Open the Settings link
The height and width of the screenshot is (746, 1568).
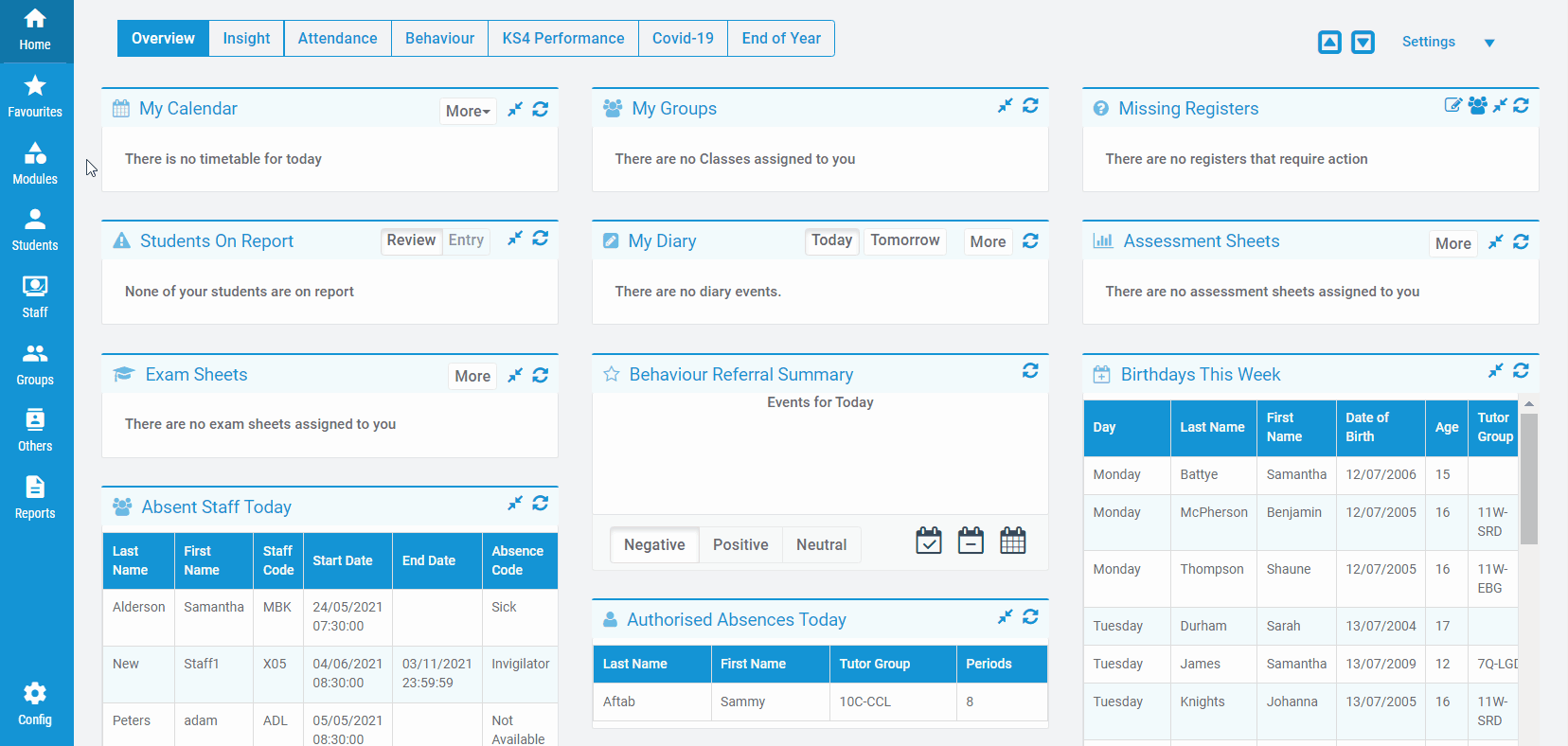tap(1429, 42)
